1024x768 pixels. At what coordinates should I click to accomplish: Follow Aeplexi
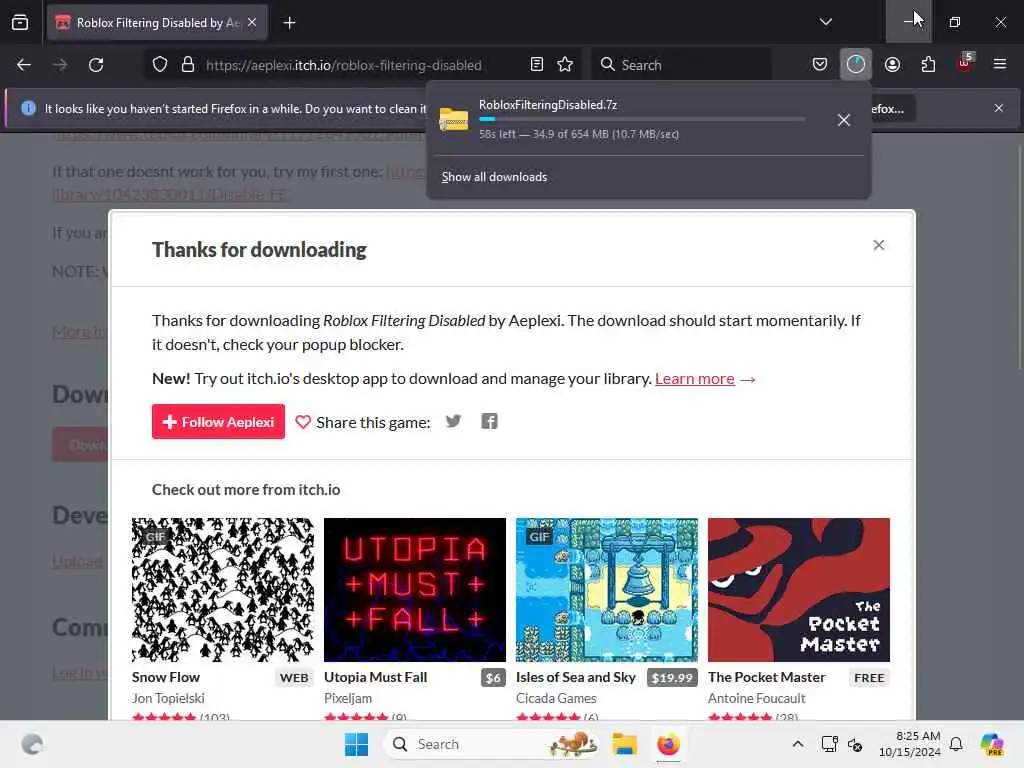tap(218, 422)
